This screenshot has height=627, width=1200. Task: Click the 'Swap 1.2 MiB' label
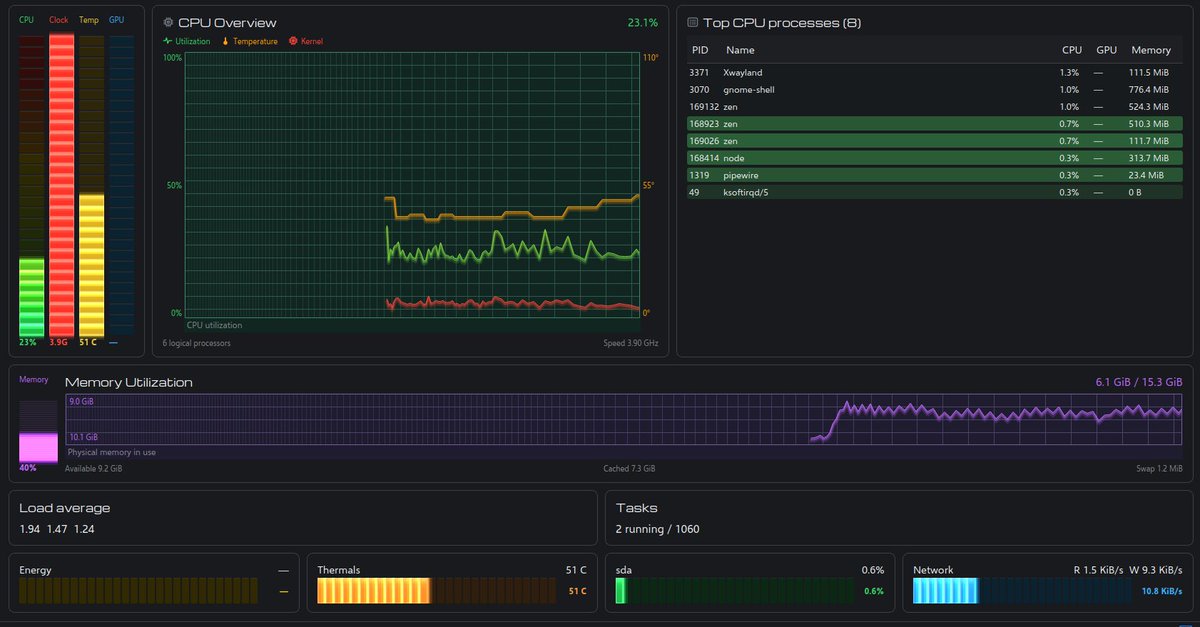(1159, 468)
